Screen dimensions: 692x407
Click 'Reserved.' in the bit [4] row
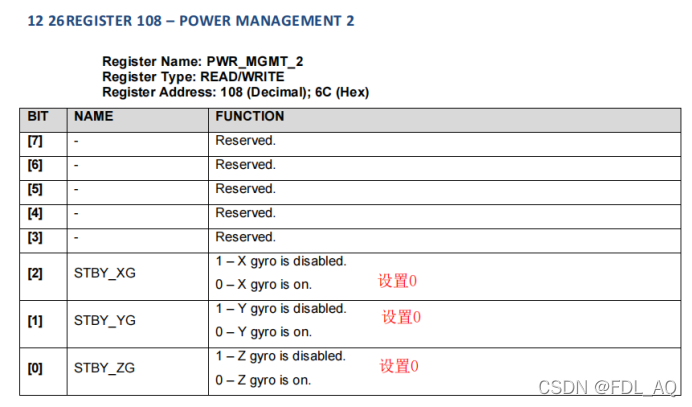point(245,213)
